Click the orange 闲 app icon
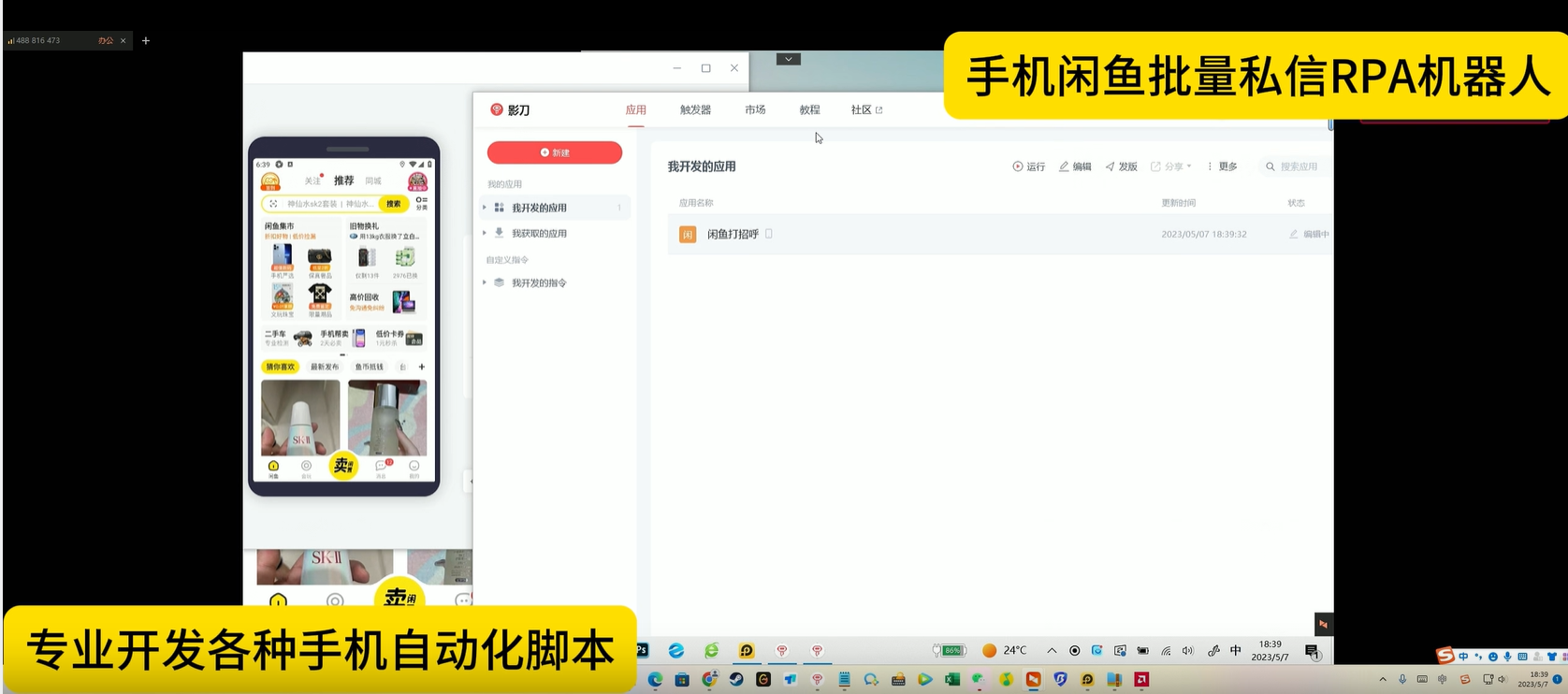 [x=687, y=235]
